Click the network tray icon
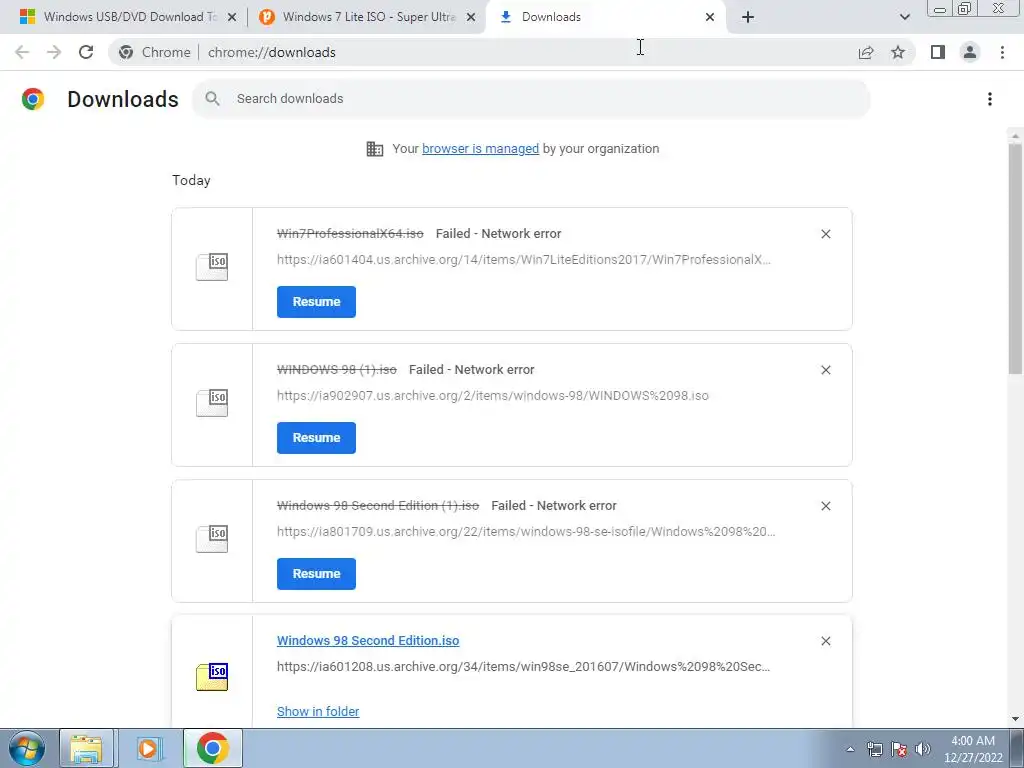 tap(874, 749)
